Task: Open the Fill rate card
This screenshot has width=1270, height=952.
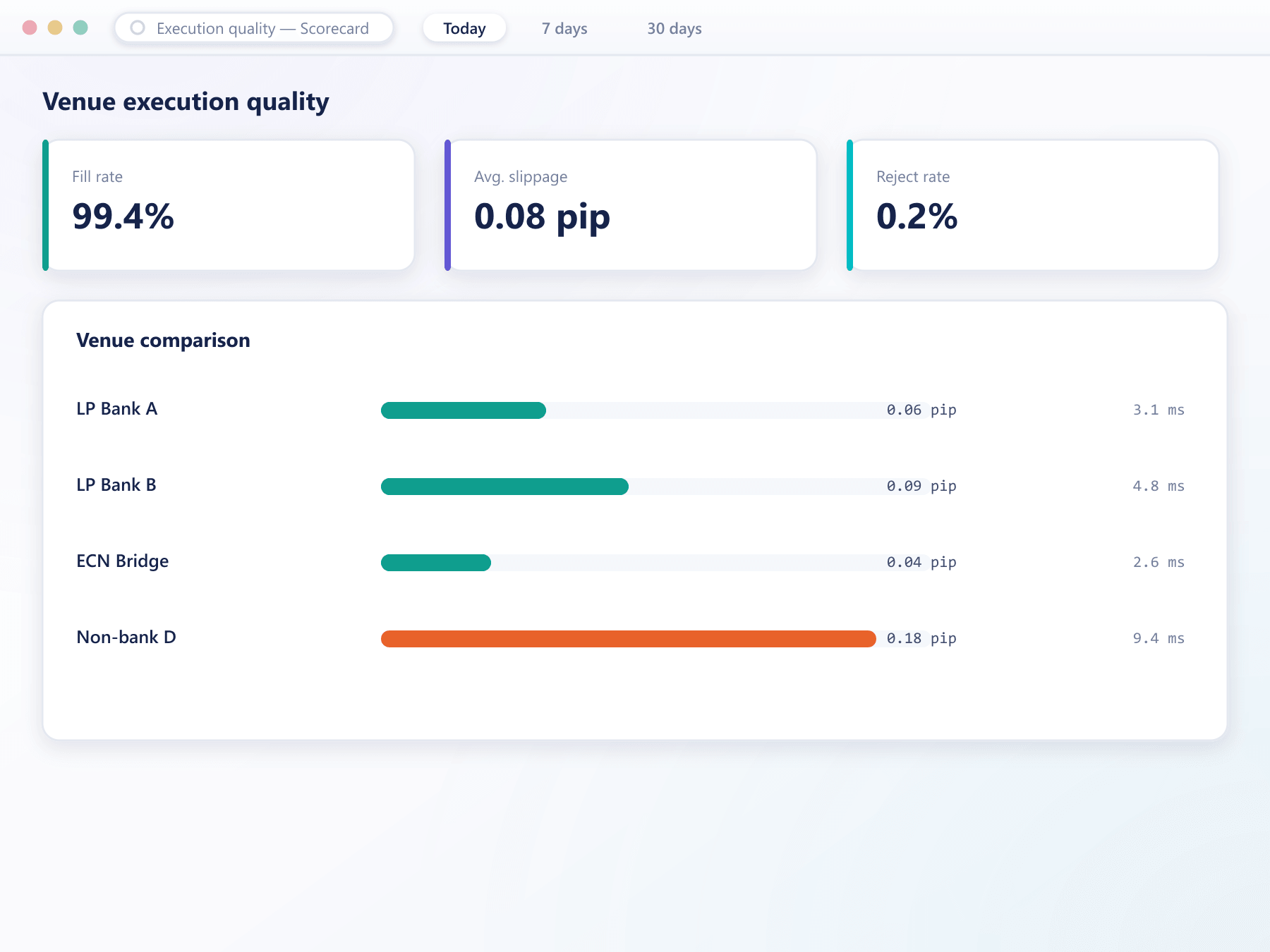Action: tap(228, 205)
